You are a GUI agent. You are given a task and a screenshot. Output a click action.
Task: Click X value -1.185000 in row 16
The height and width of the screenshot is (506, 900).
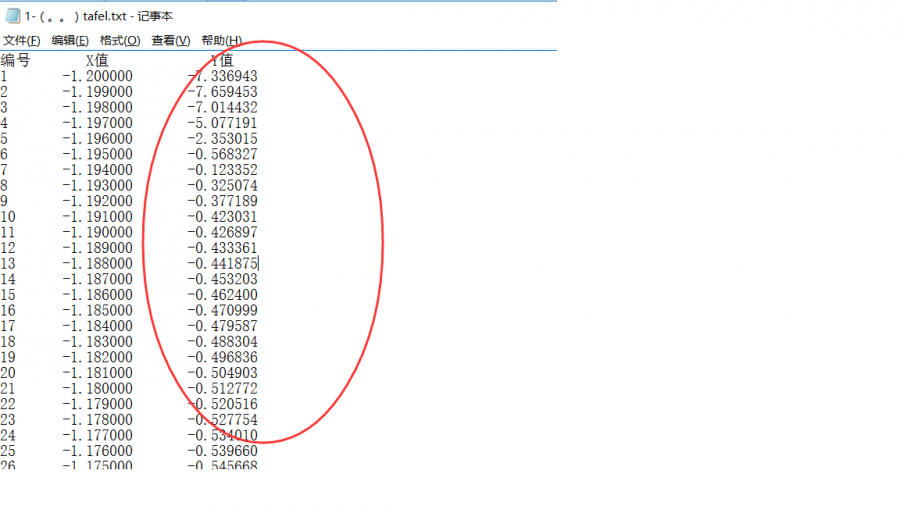click(98, 310)
